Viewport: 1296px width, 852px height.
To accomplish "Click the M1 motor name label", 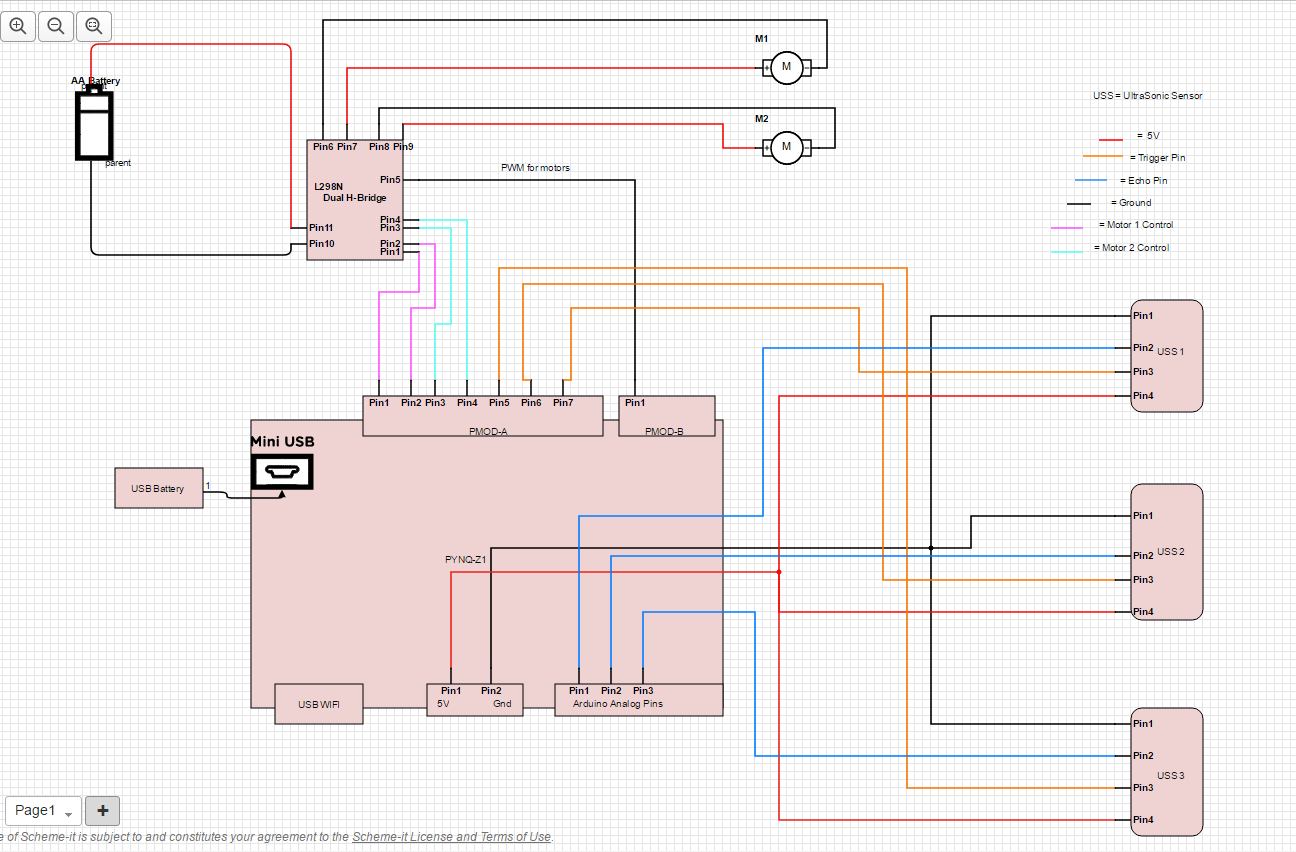I will [761, 39].
